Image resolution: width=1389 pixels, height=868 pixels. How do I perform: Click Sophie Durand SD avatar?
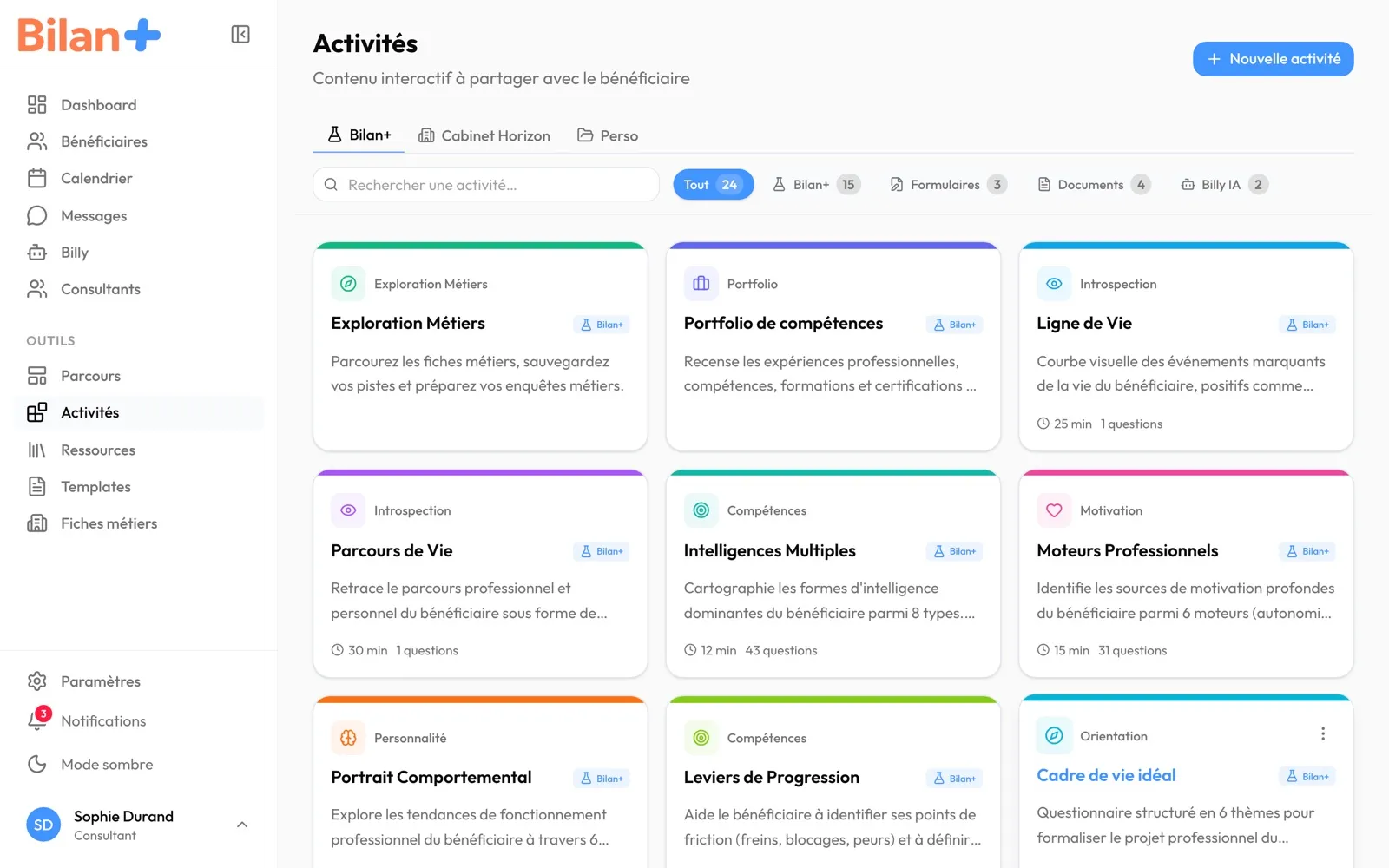click(x=43, y=825)
